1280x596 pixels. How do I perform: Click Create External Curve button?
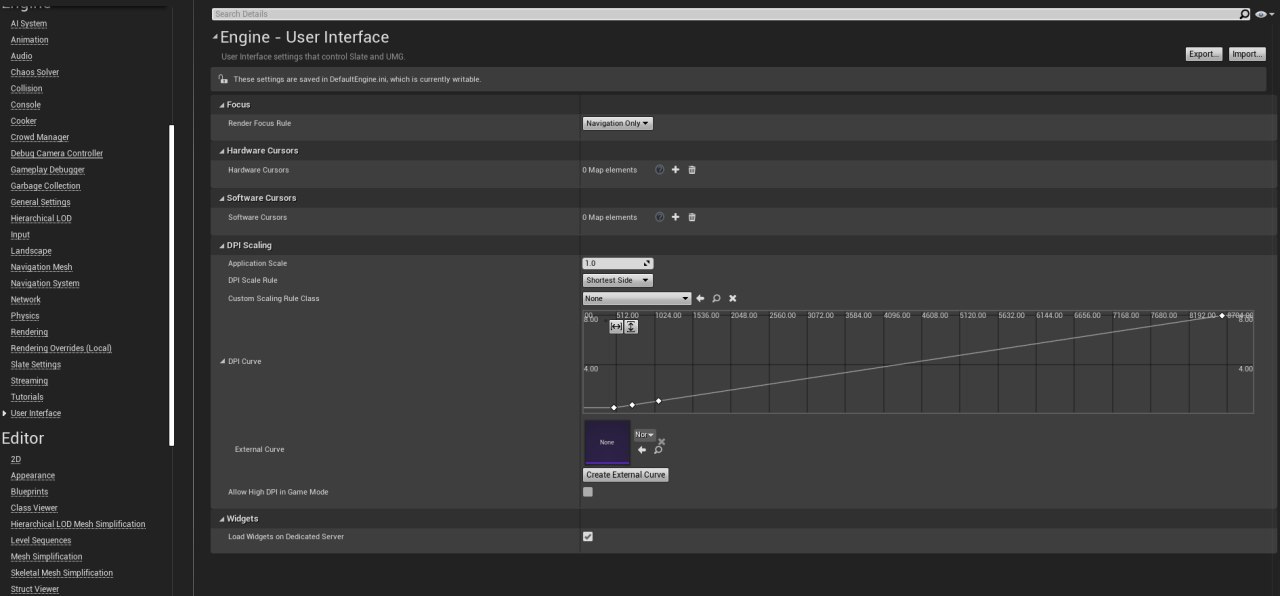(x=626, y=475)
